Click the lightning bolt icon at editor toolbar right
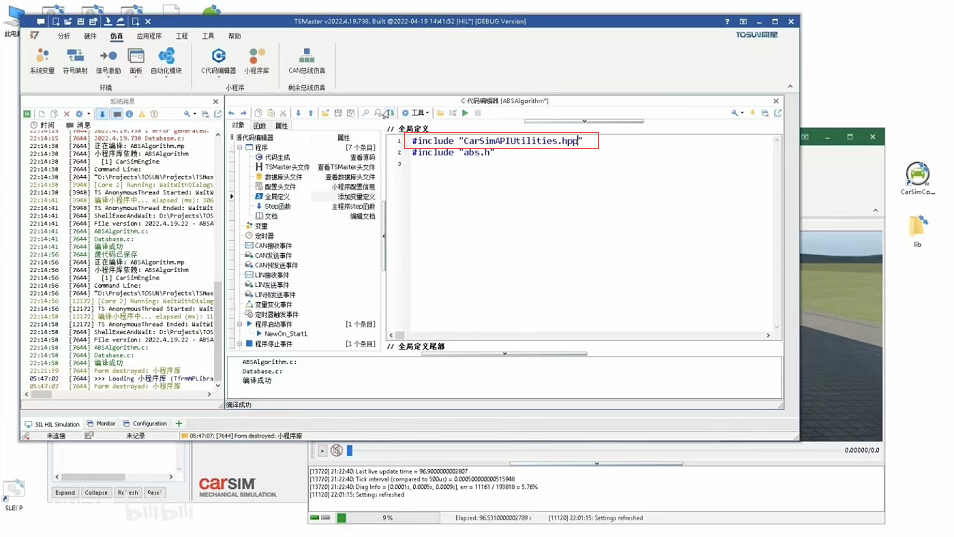Viewport: 954px width, 537px height. click(753, 113)
